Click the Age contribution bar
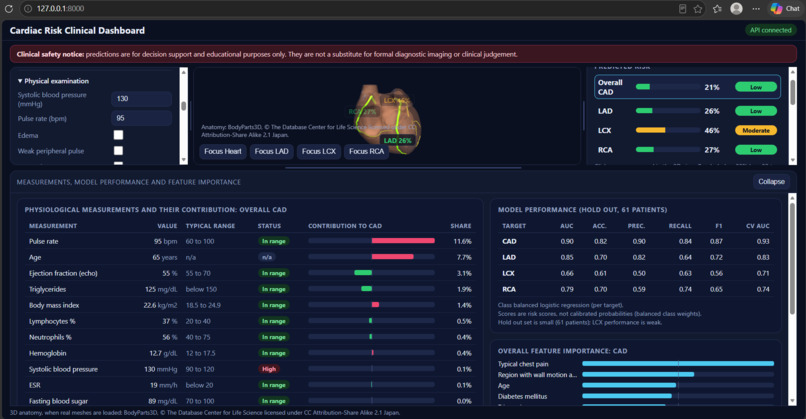 pos(371,257)
